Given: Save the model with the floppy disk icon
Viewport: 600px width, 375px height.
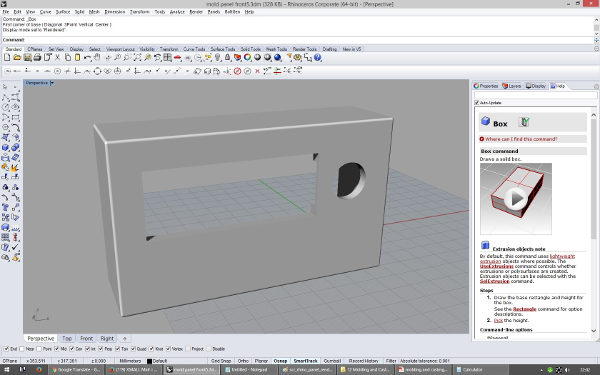Looking at the screenshot, I should (27, 58).
